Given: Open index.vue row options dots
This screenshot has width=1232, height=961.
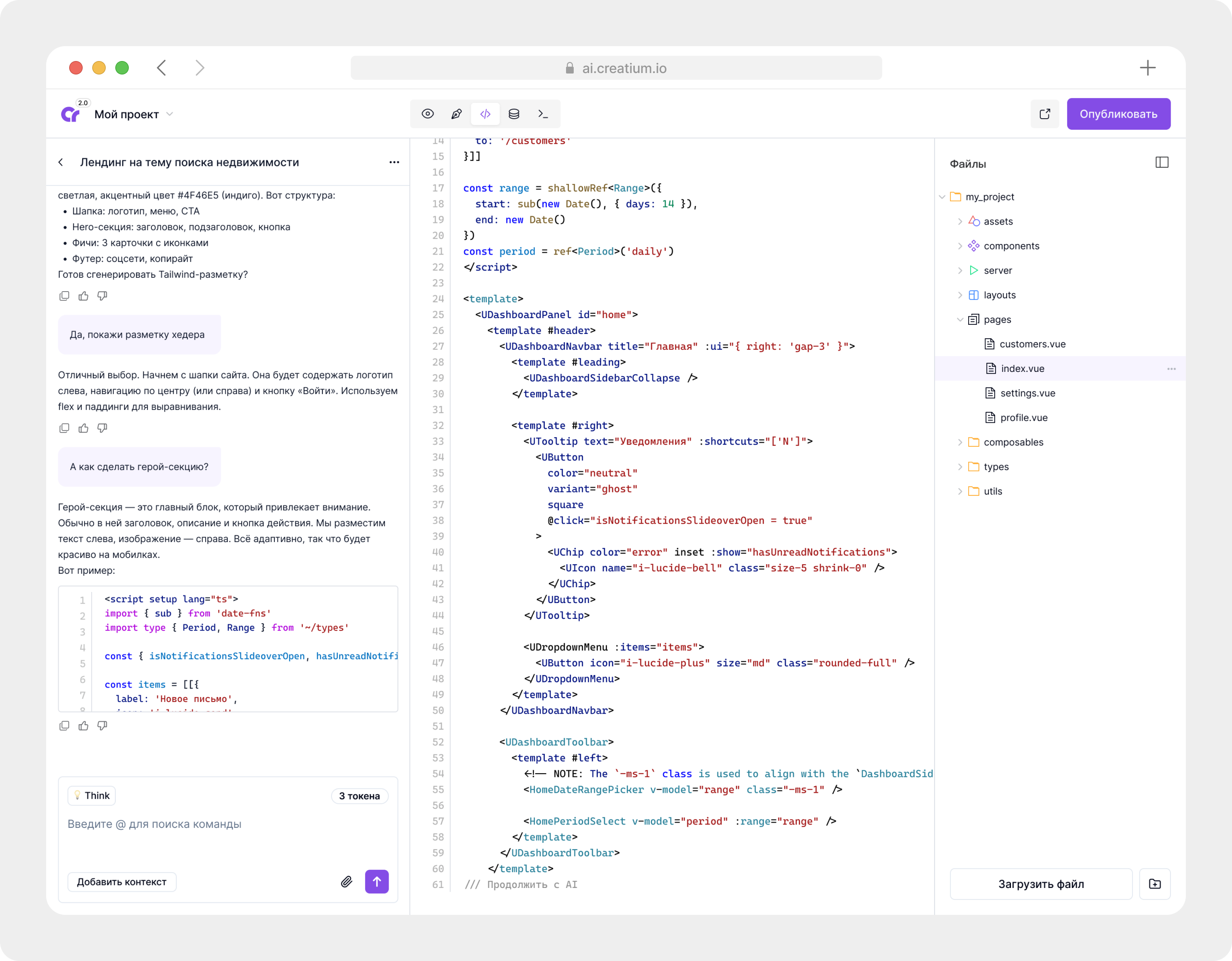Looking at the screenshot, I should [1171, 369].
